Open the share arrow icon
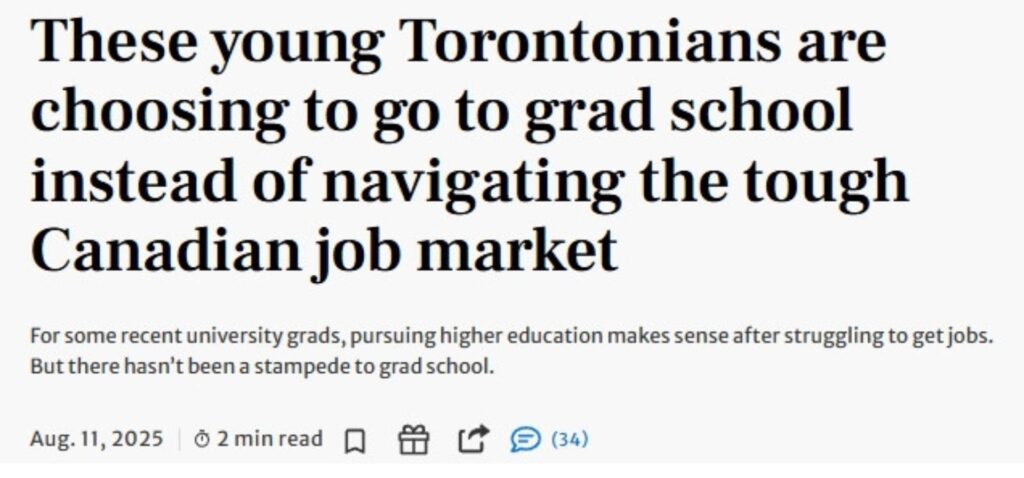This screenshot has width=1024, height=478. (473, 439)
